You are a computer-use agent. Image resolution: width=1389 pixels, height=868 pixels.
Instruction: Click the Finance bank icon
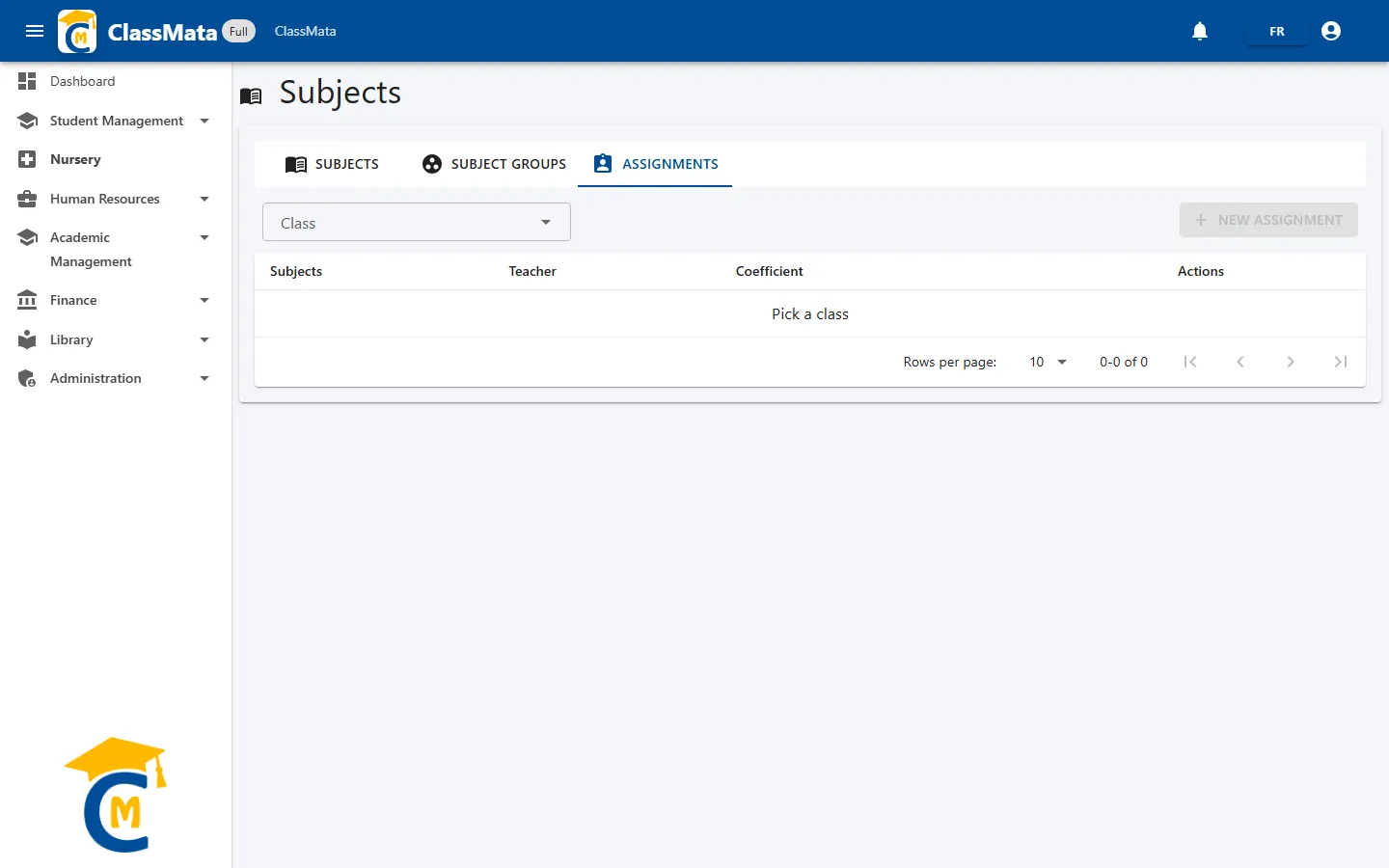pyautogui.click(x=27, y=300)
